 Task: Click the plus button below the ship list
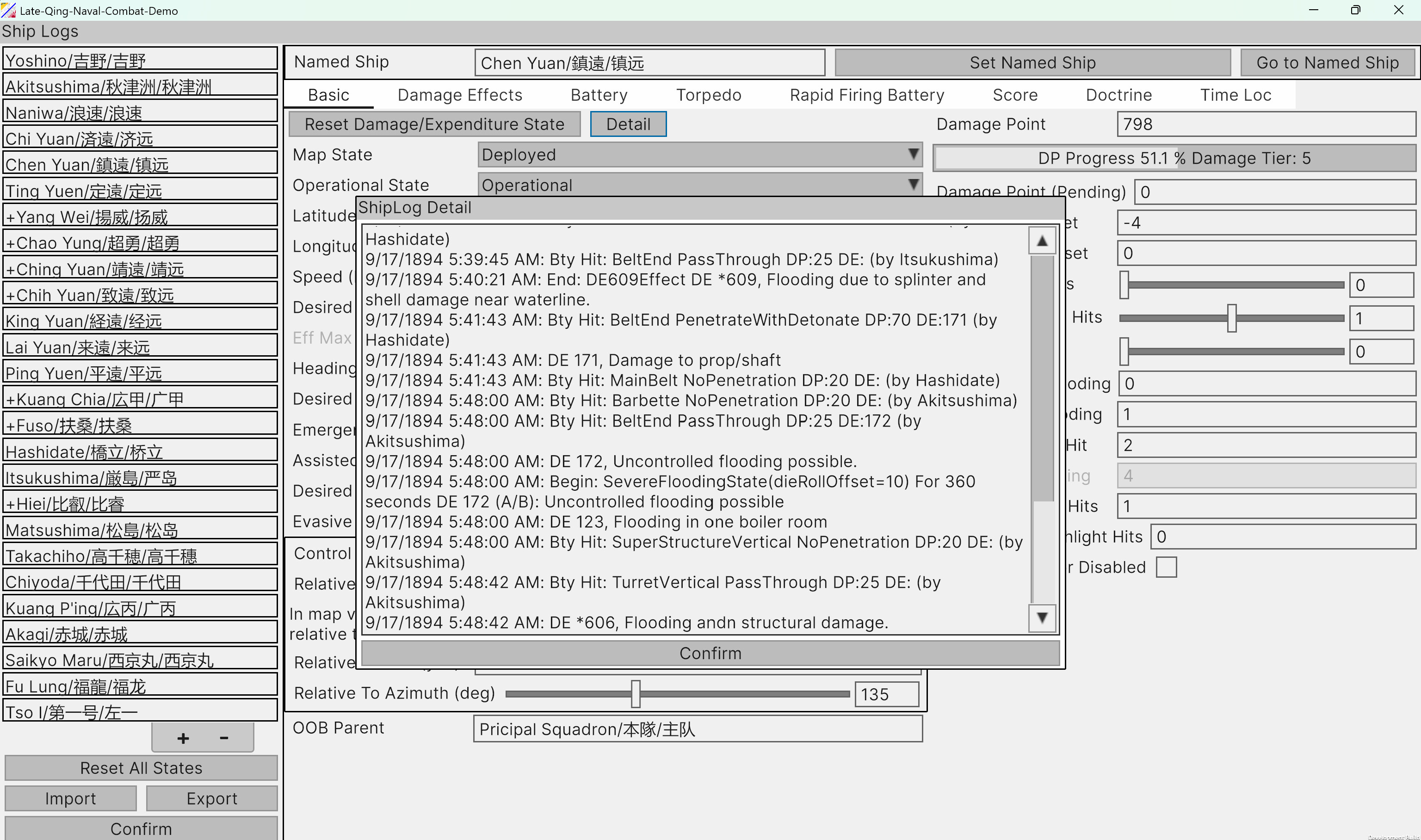183,738
